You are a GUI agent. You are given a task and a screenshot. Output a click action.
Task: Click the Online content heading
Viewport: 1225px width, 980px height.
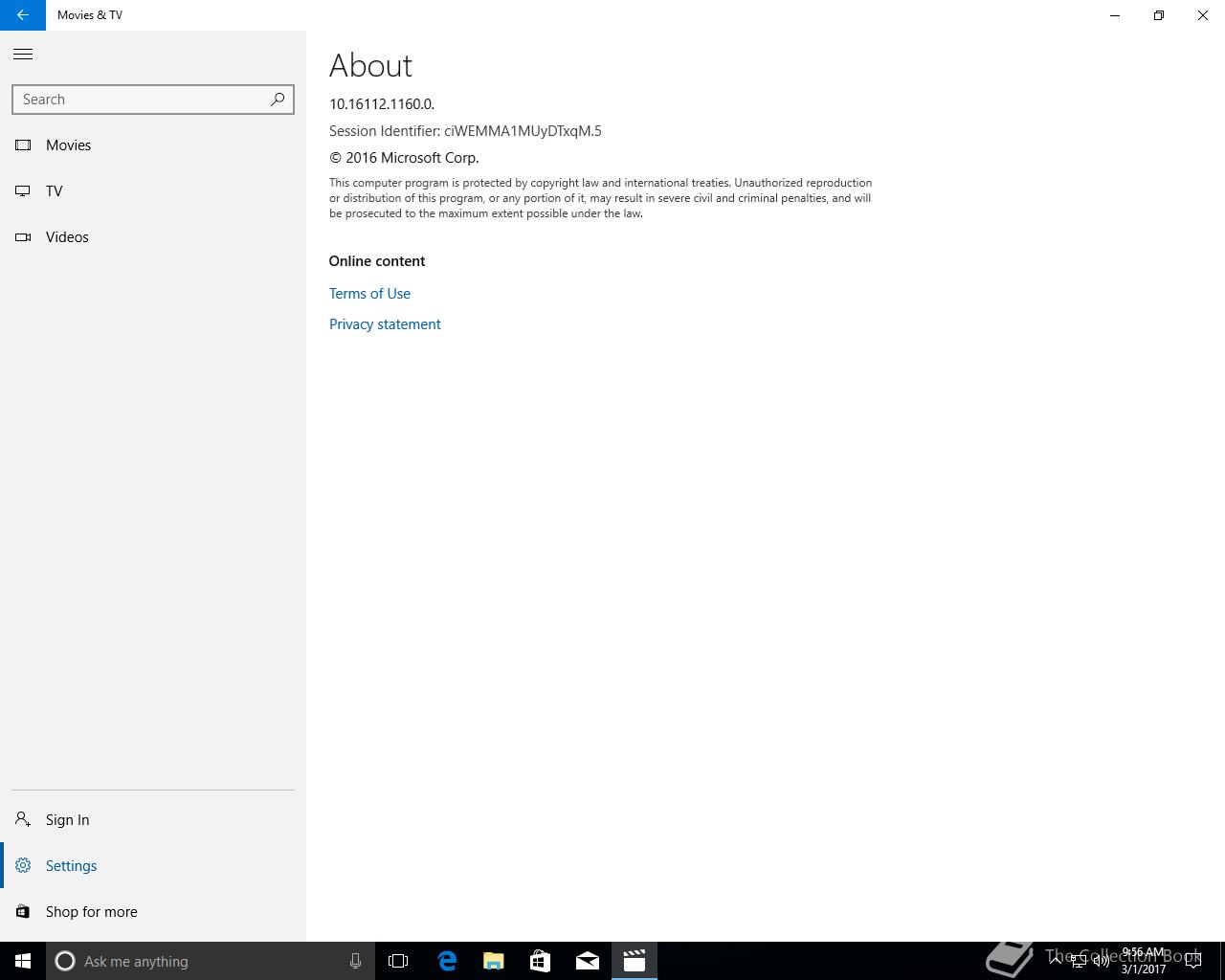click(377, 261)
